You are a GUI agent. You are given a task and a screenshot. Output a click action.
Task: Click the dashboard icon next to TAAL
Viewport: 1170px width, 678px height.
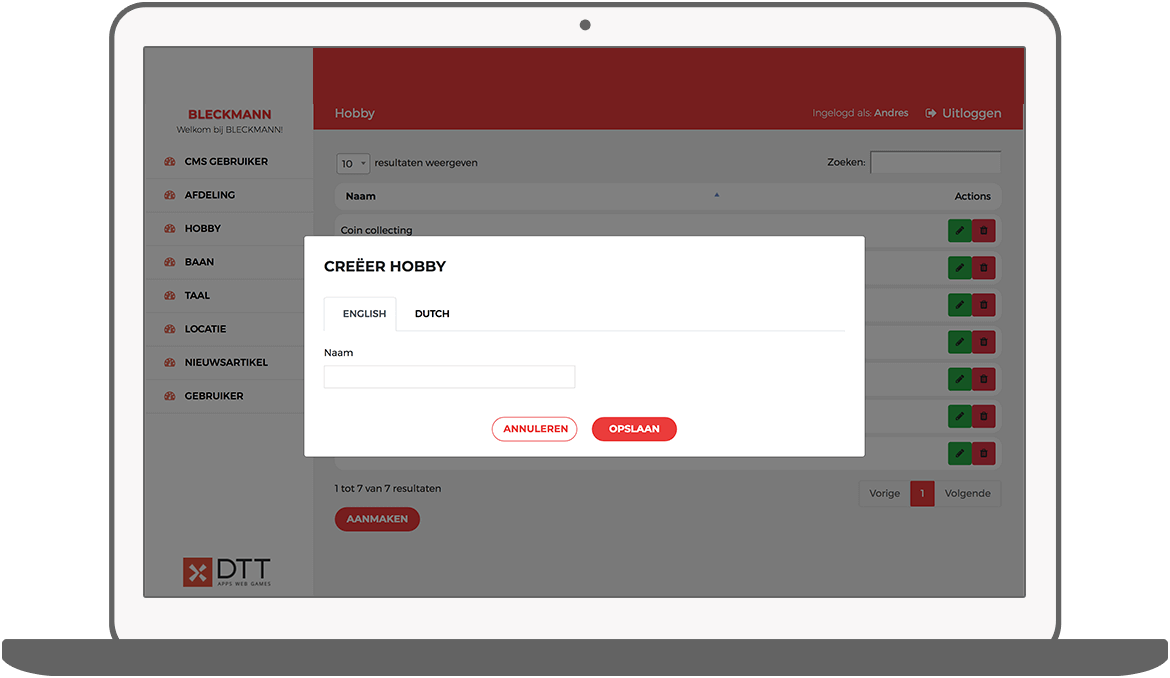169,295
